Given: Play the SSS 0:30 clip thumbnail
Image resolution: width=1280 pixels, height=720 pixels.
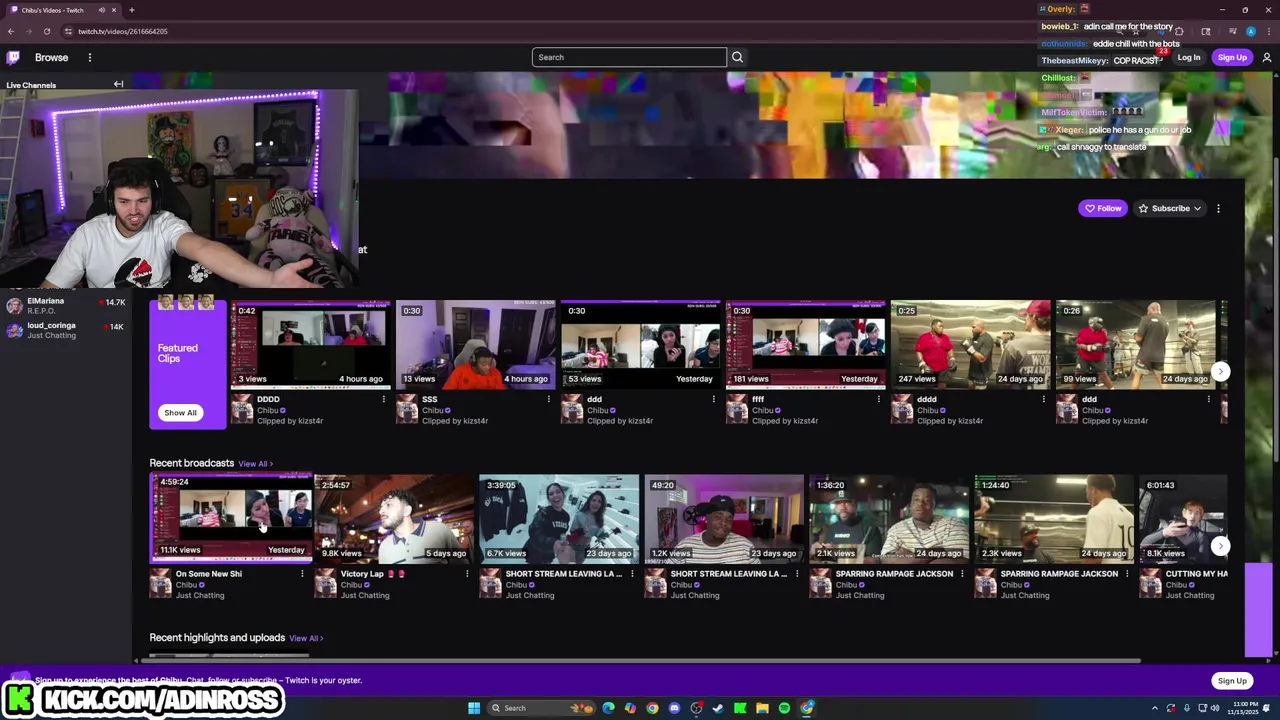Looking at the screenshot, I should click(x=476, y=344).
